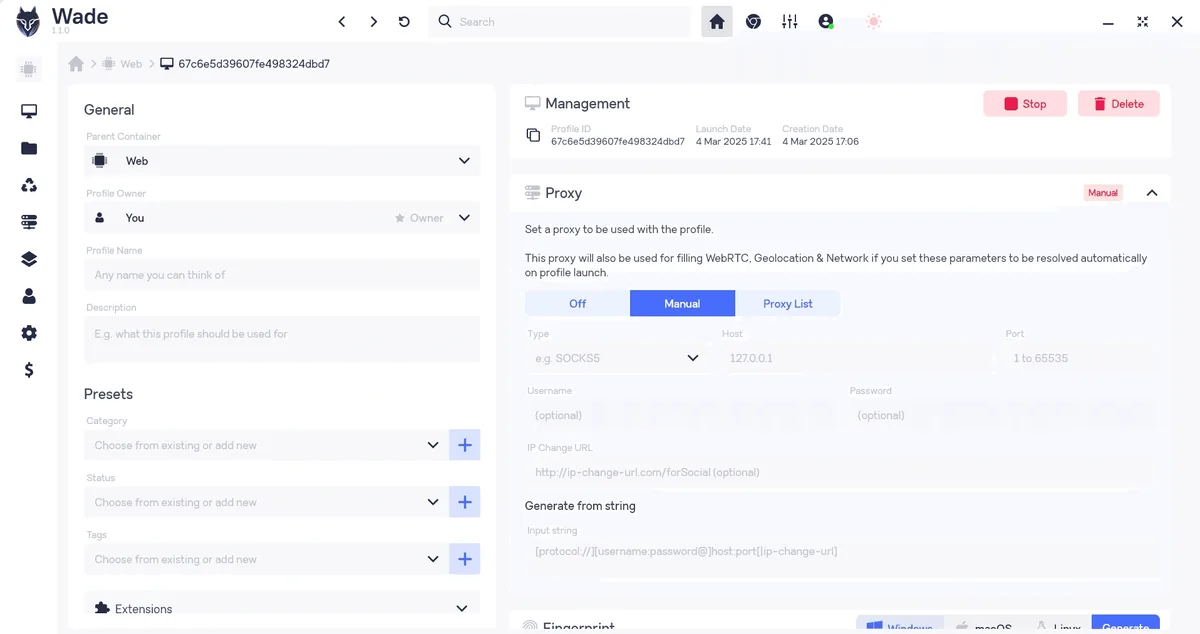Add a new Tag with plus button
The width and height of the screenshot is (1200, 634).
point(464,559)
